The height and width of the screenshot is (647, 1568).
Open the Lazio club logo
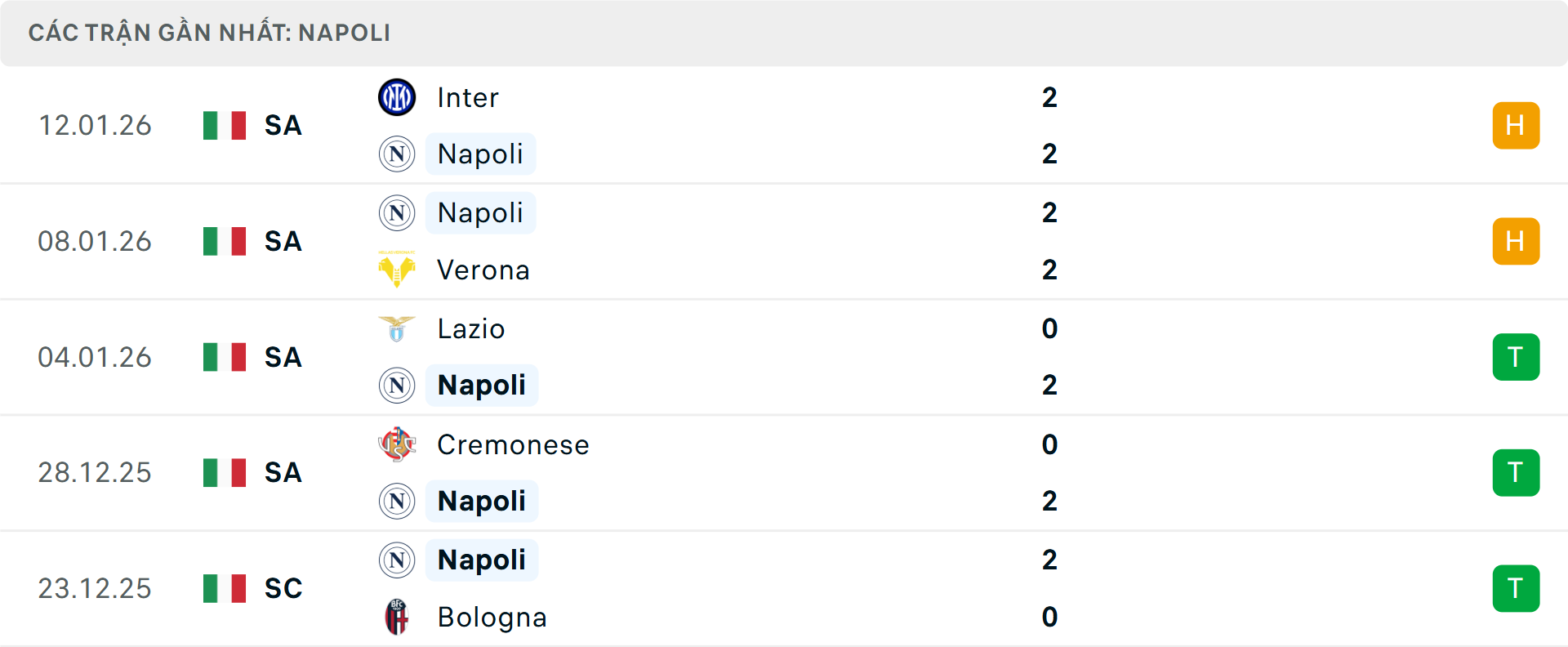pos(397,328)
